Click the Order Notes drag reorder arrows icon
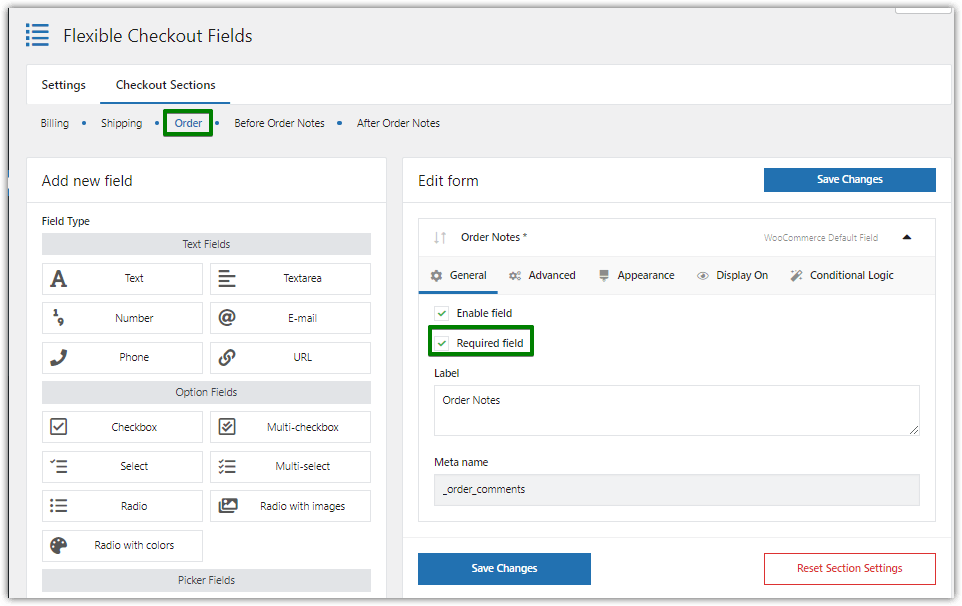 coord(440,237)
